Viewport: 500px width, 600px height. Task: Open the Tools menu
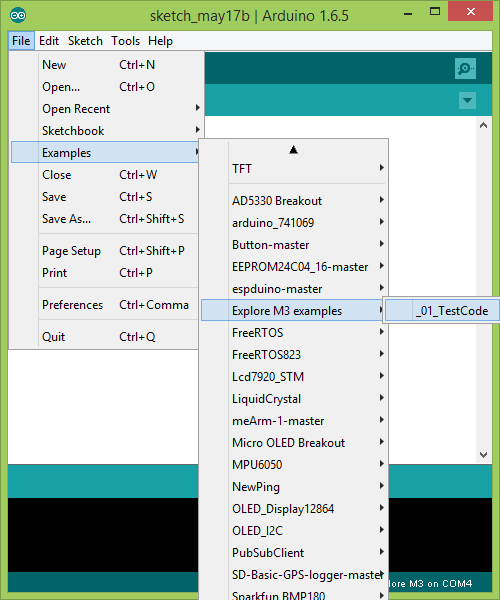(125, 41)
